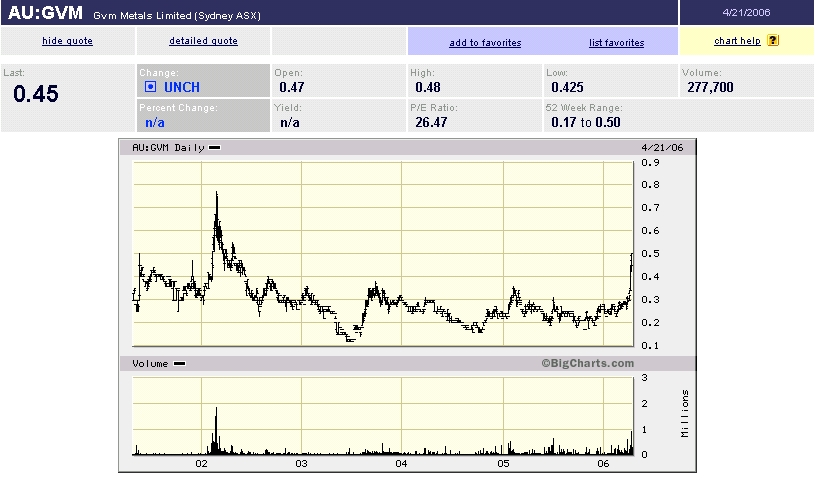Click the 4/21/2006 date in the header
Screen dimensions: 816x482
tap(746, 13)
